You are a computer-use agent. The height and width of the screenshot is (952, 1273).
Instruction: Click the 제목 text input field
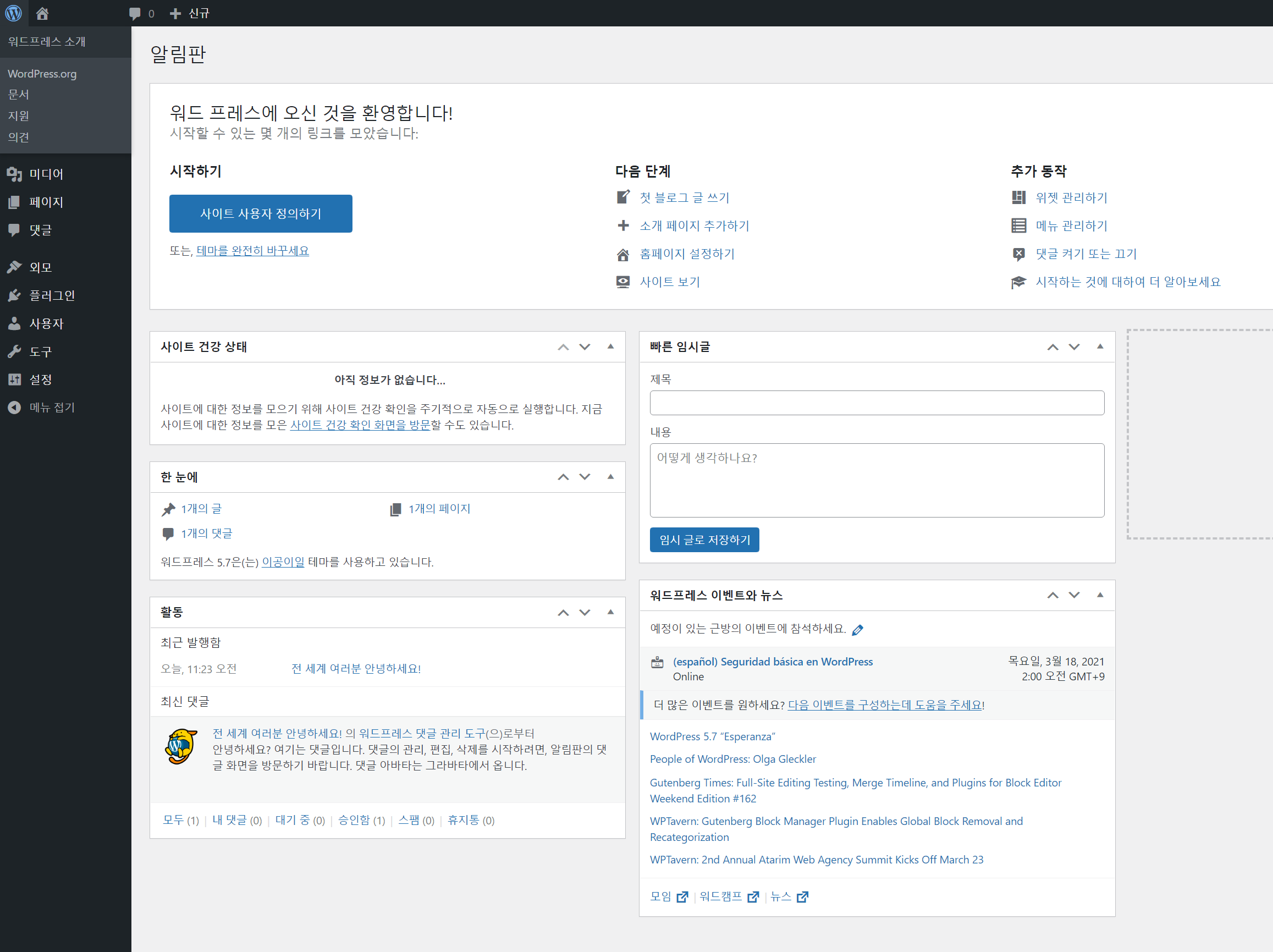(x=877, y=403)
